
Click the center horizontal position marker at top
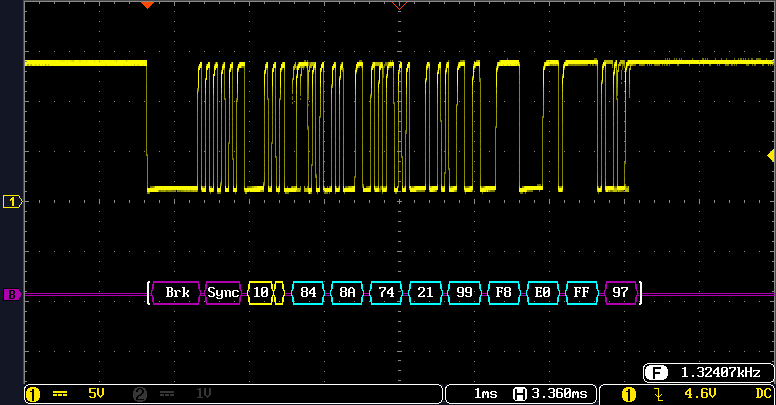[399, 5]
